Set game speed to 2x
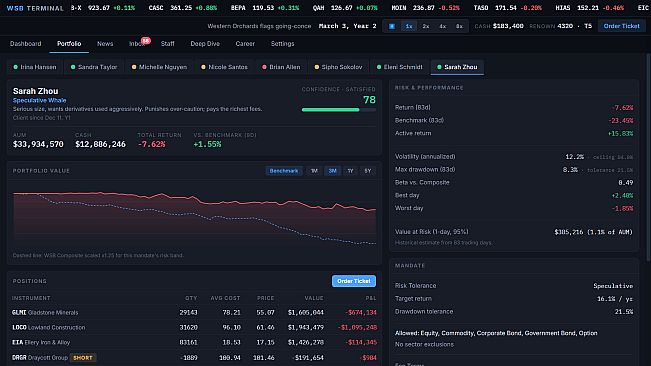The height and width of the screenshot is (366, 651). coord(426,26)
